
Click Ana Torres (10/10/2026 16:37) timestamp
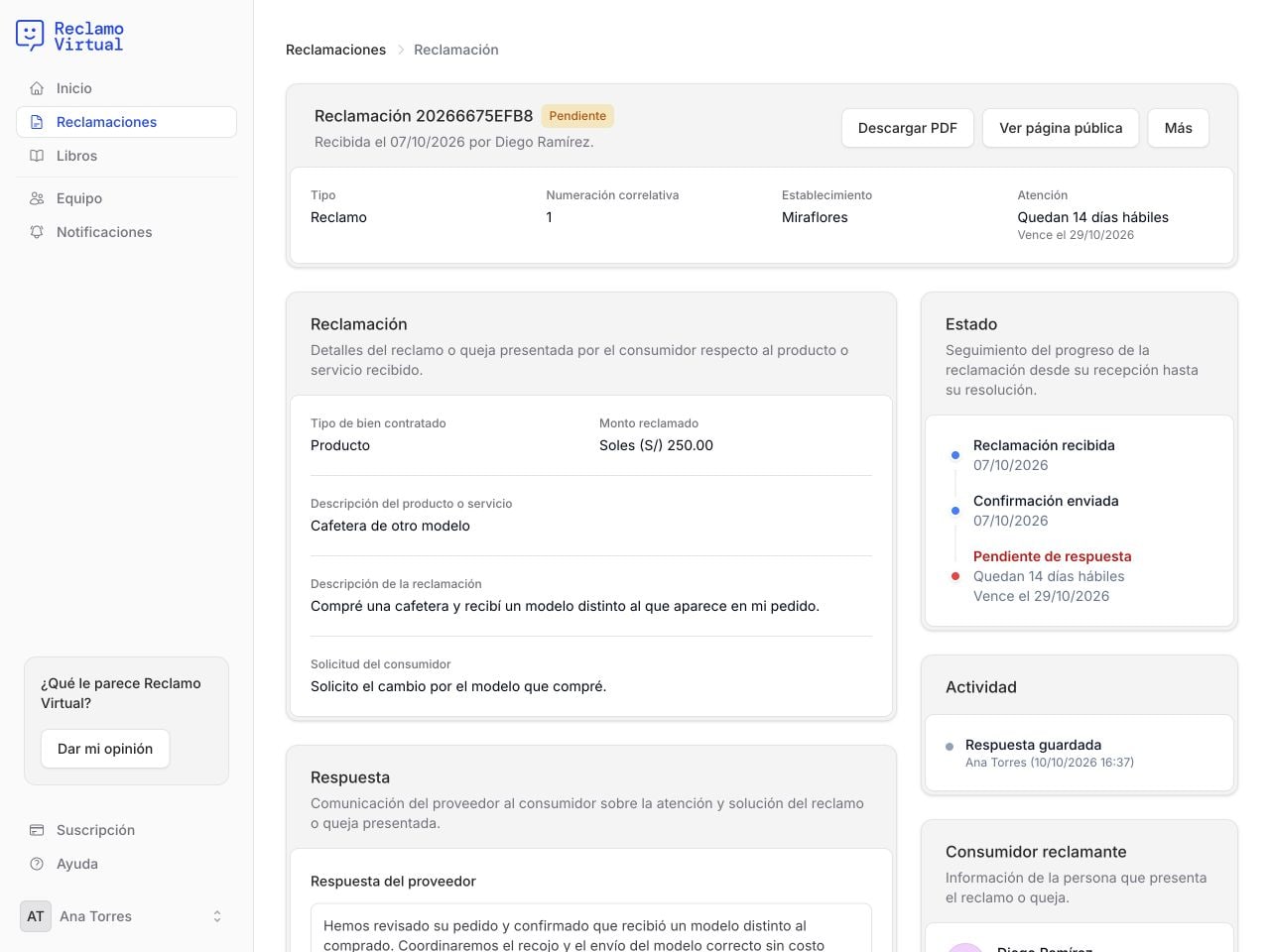(x=1050, y=763)
